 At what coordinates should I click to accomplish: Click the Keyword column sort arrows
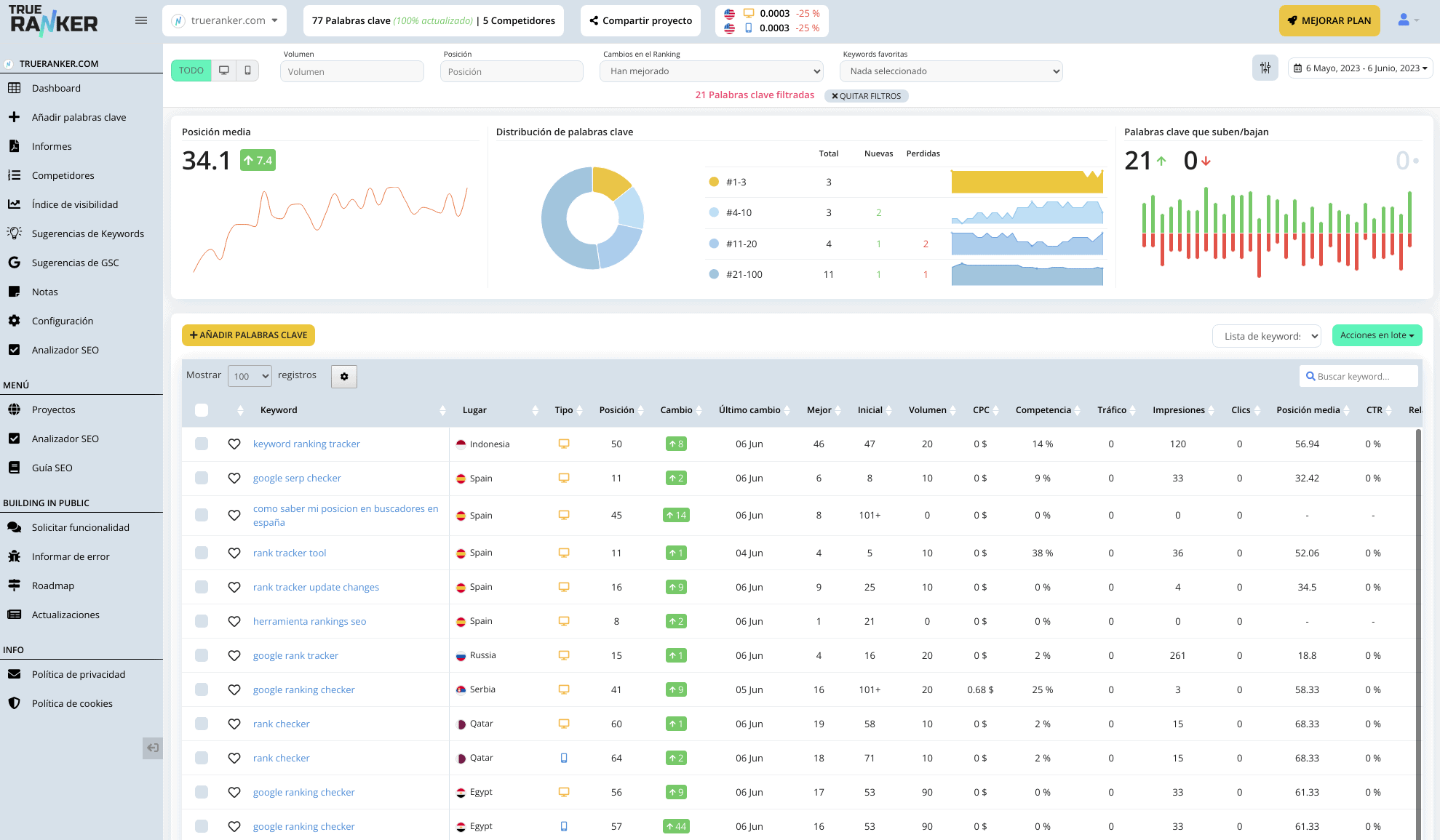[x=442, y=411]
